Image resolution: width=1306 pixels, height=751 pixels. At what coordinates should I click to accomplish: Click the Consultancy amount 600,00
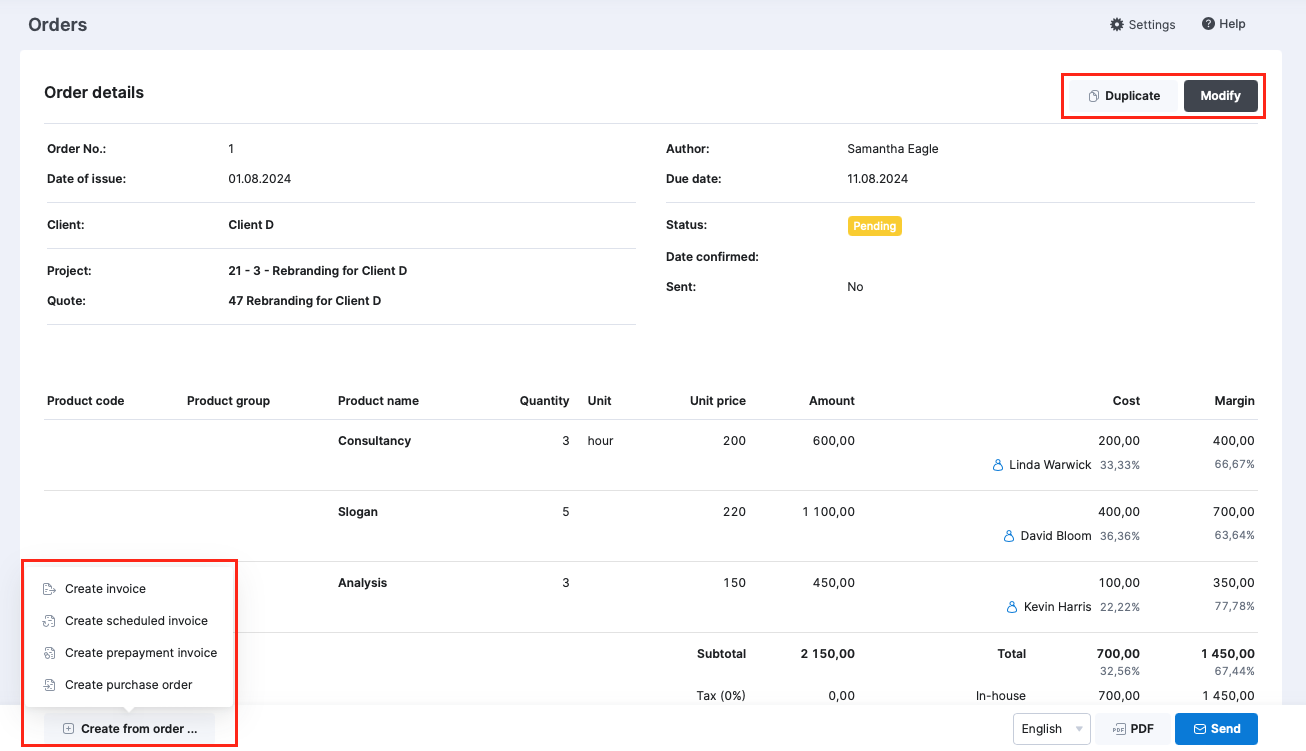click(833, 441)
